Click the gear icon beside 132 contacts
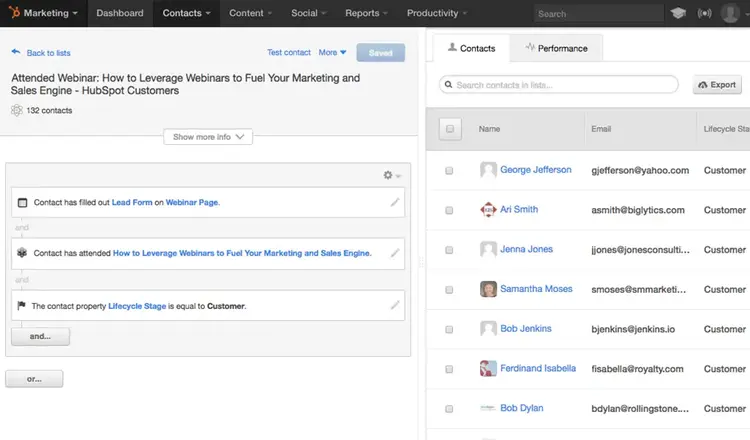Viewport: 750px width, 440px height. click(17, 110)
